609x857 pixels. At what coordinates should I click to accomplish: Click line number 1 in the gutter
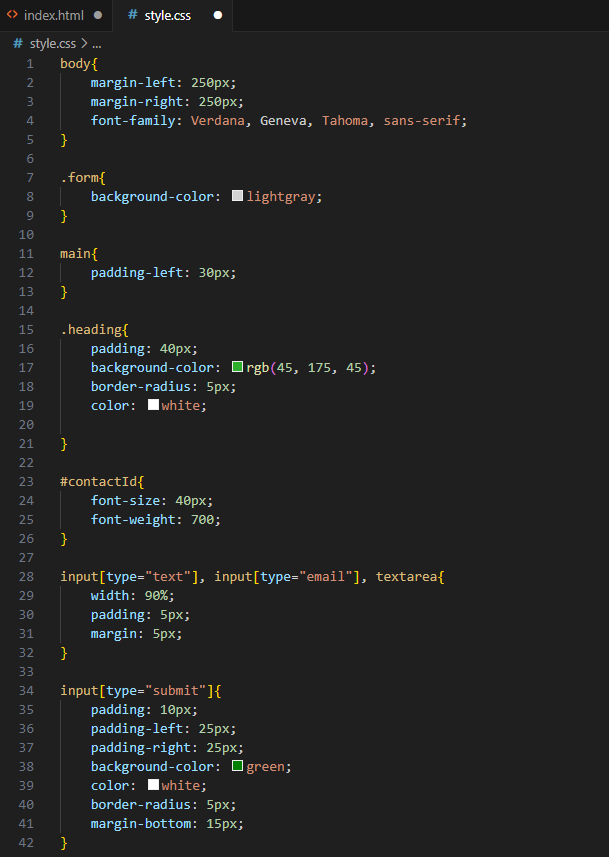(x=30, y=64)
